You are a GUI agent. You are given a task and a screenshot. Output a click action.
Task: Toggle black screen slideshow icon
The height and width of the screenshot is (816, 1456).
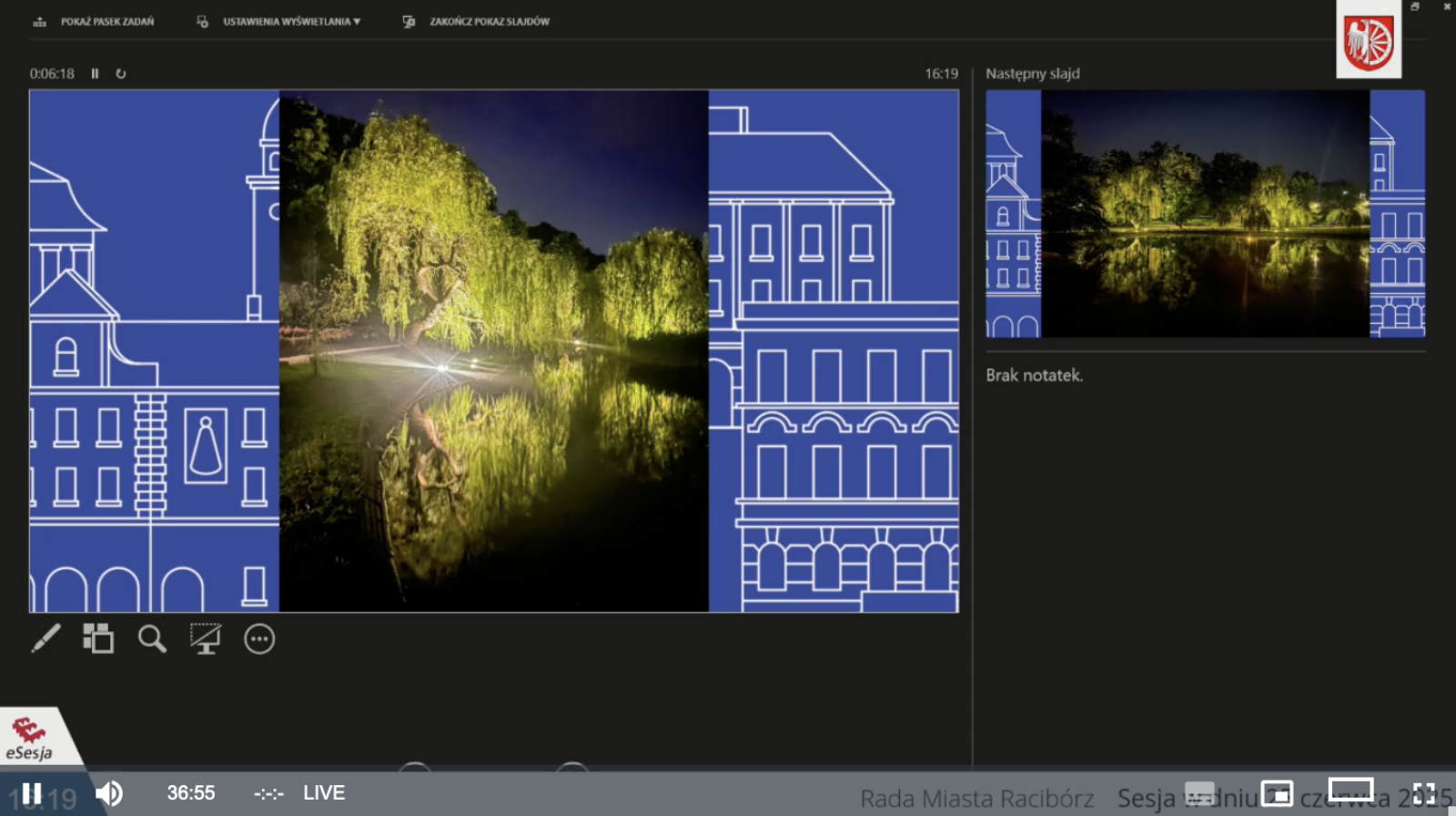[x=206, y=639]
